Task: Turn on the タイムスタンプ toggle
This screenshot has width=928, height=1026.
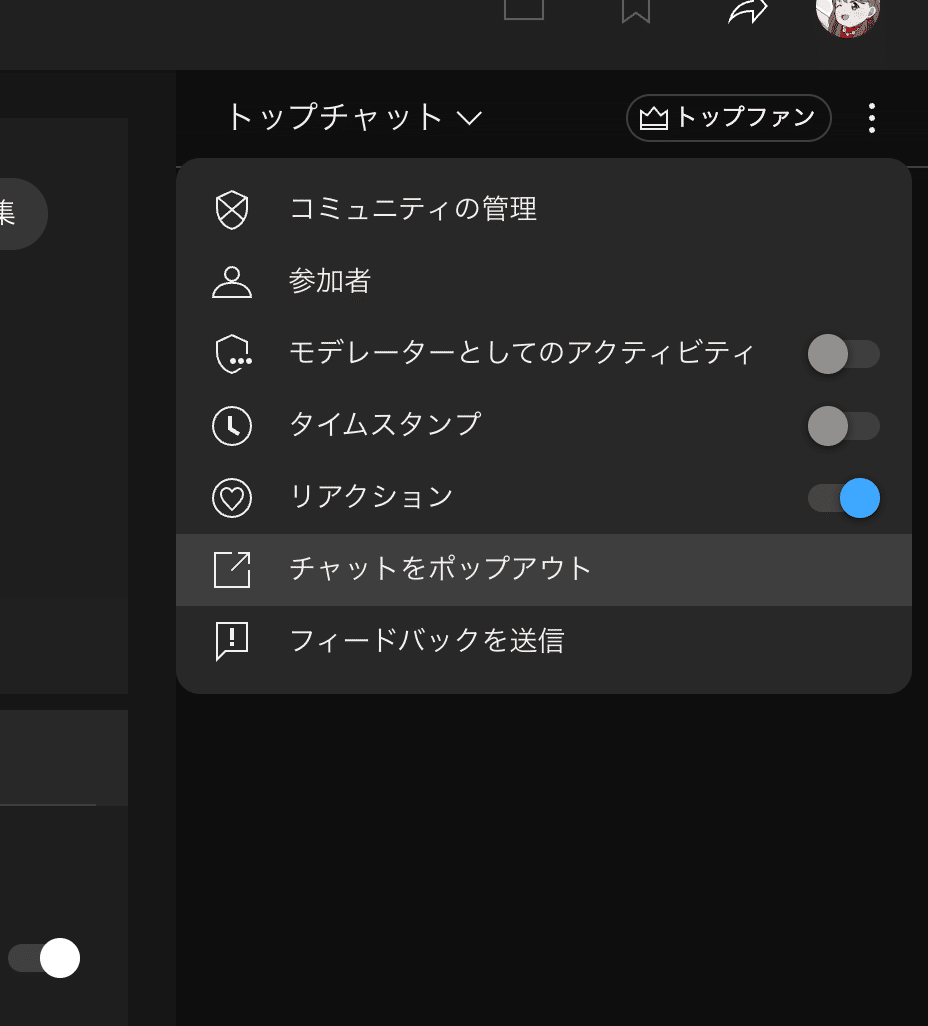Action: (x=844, y=426)
